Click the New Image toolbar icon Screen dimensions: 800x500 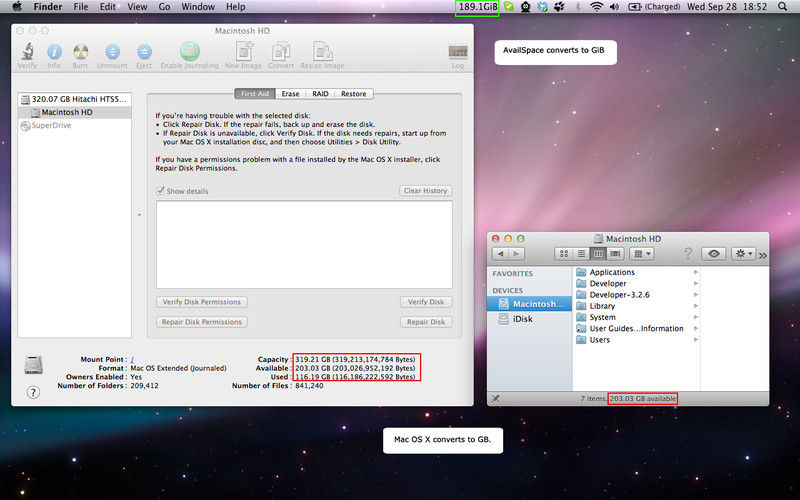coord(243,51)
